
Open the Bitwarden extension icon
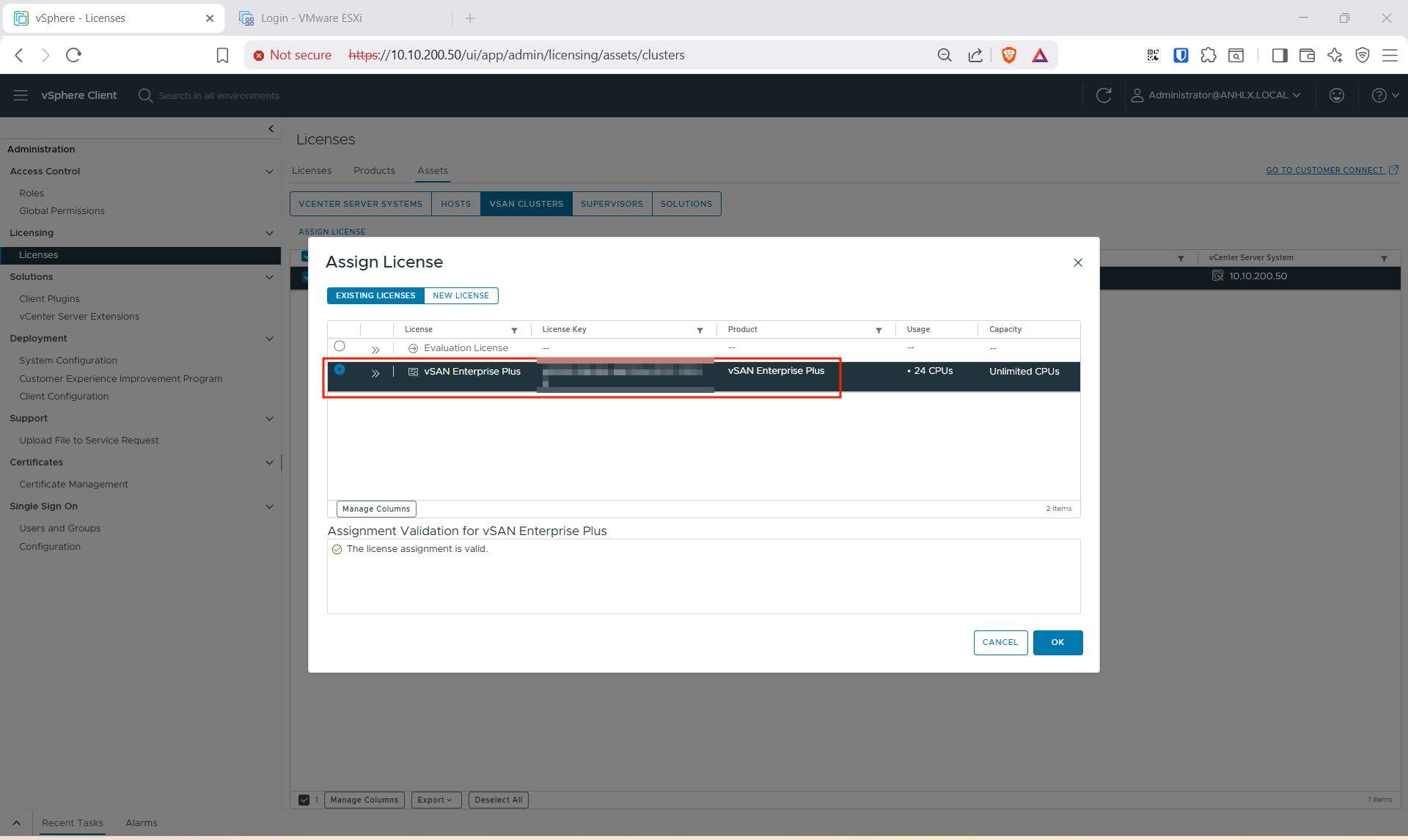click(x=1181, y=55)
